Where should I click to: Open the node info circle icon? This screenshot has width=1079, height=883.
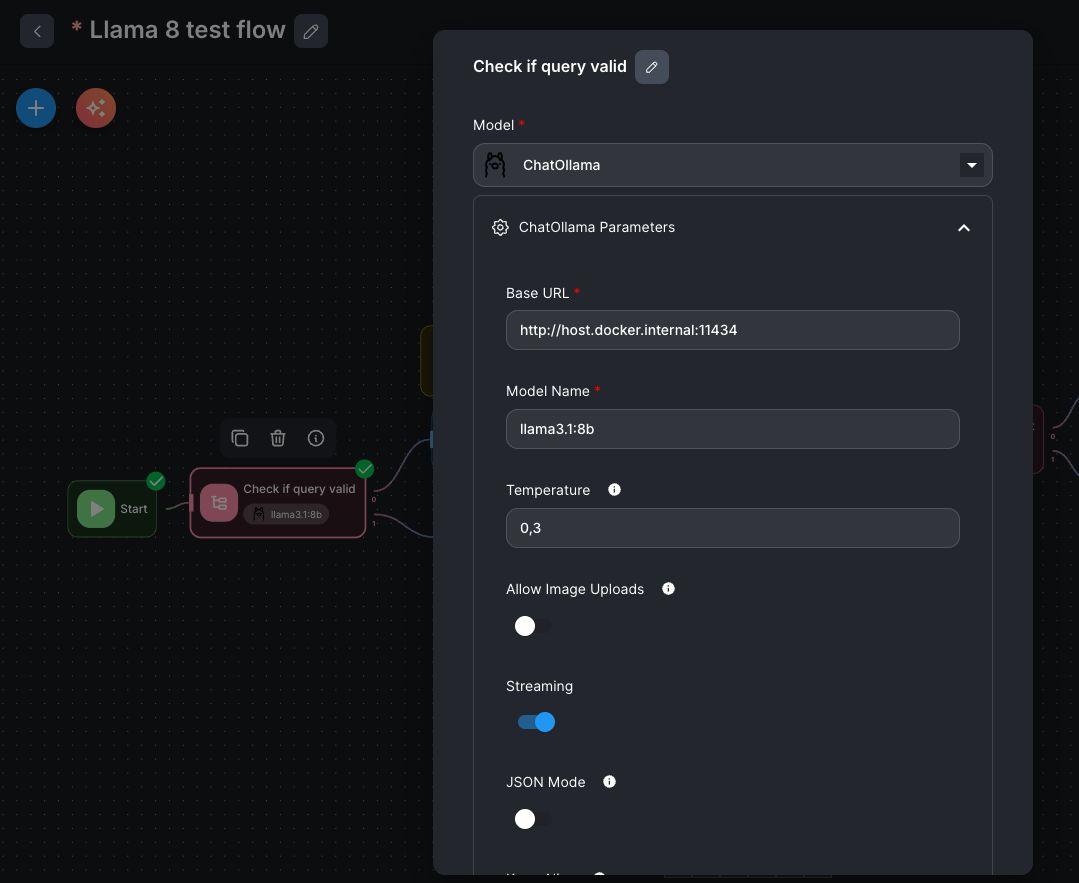pyautogui.click(x=316, y=438)
